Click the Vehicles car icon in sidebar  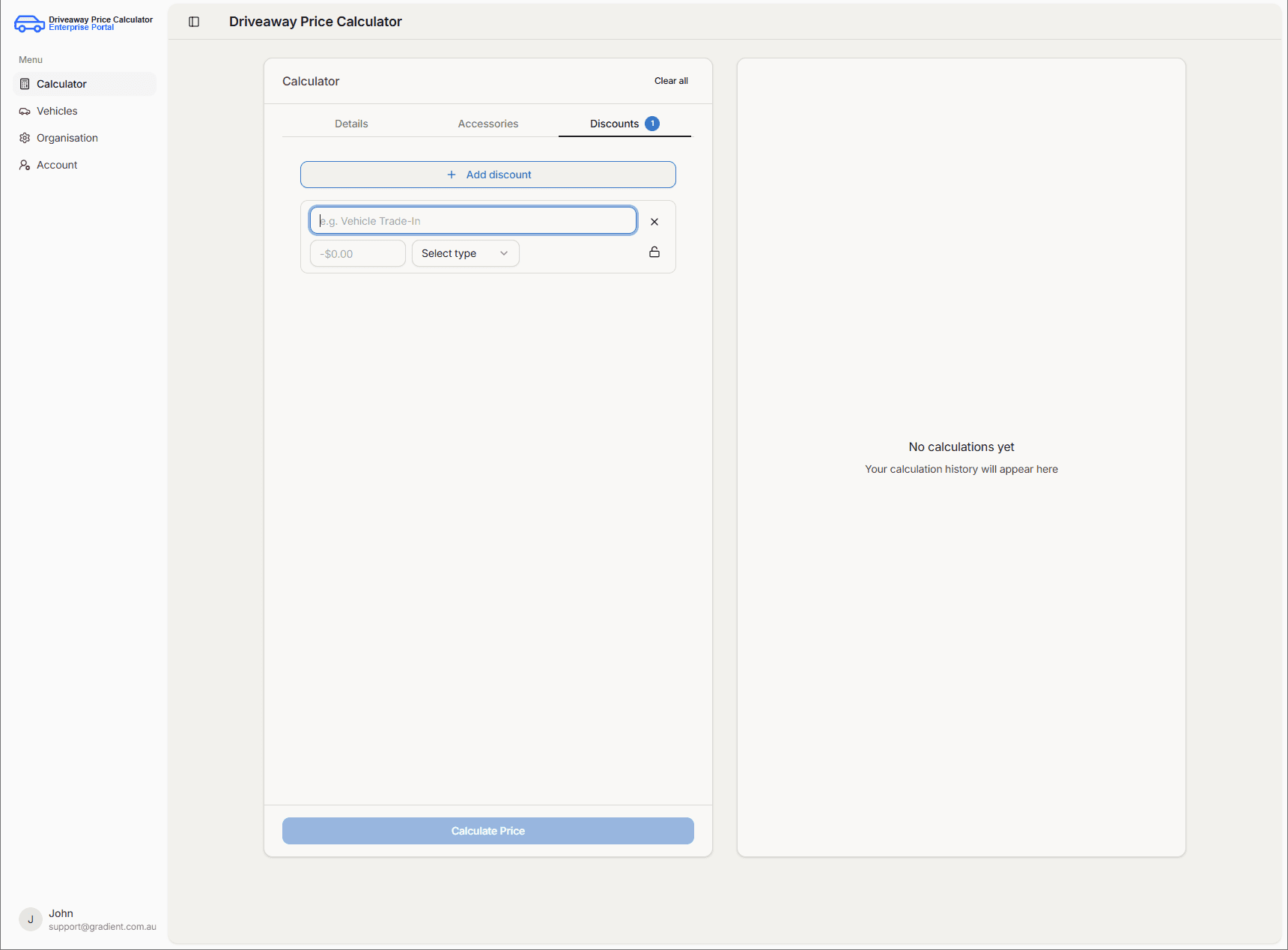(25, 112)
